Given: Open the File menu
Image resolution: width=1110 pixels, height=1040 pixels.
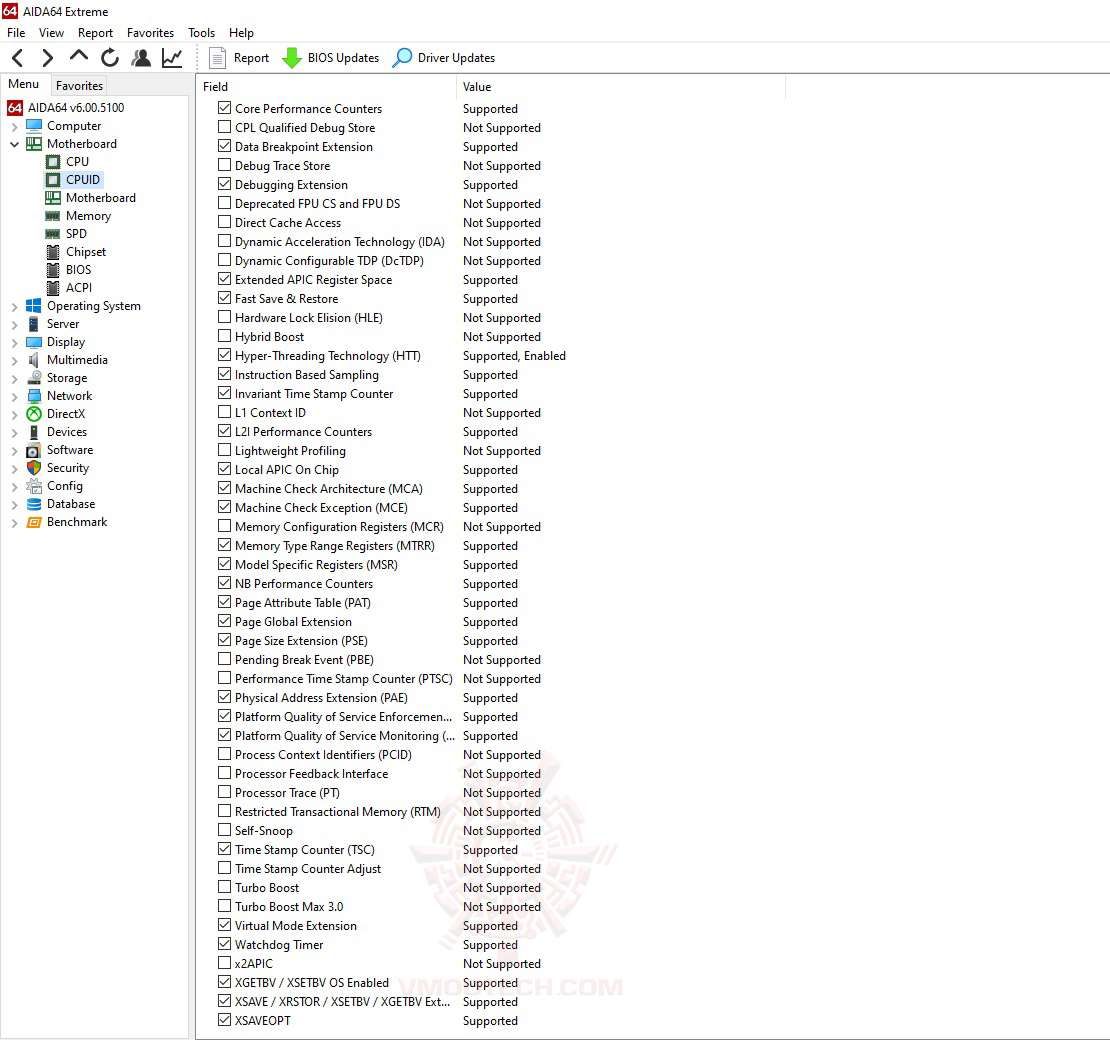Looking at the screenshot, I should (x=16, y=33).
